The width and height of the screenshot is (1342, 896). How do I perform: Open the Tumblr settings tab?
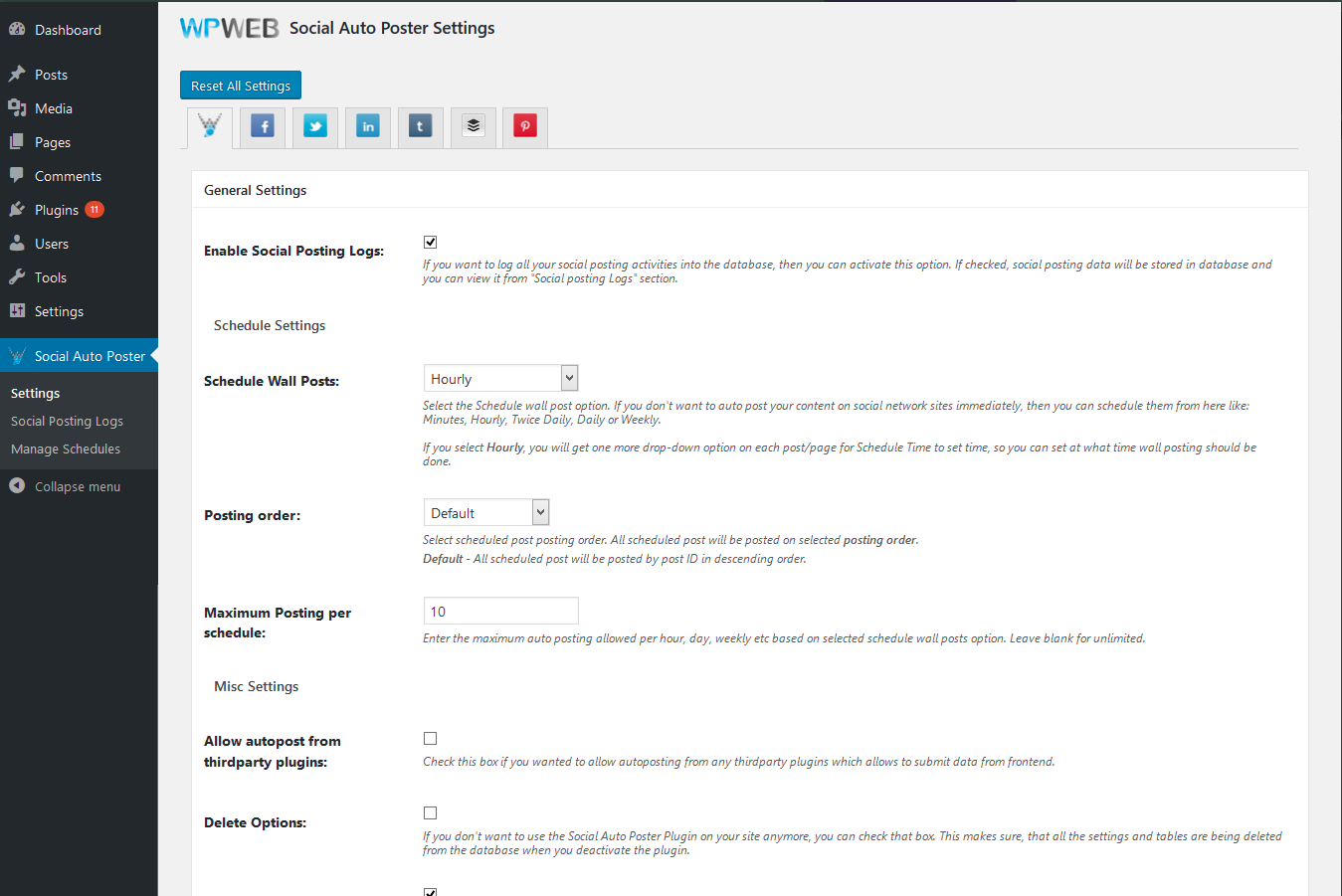[x=421, y=126]
